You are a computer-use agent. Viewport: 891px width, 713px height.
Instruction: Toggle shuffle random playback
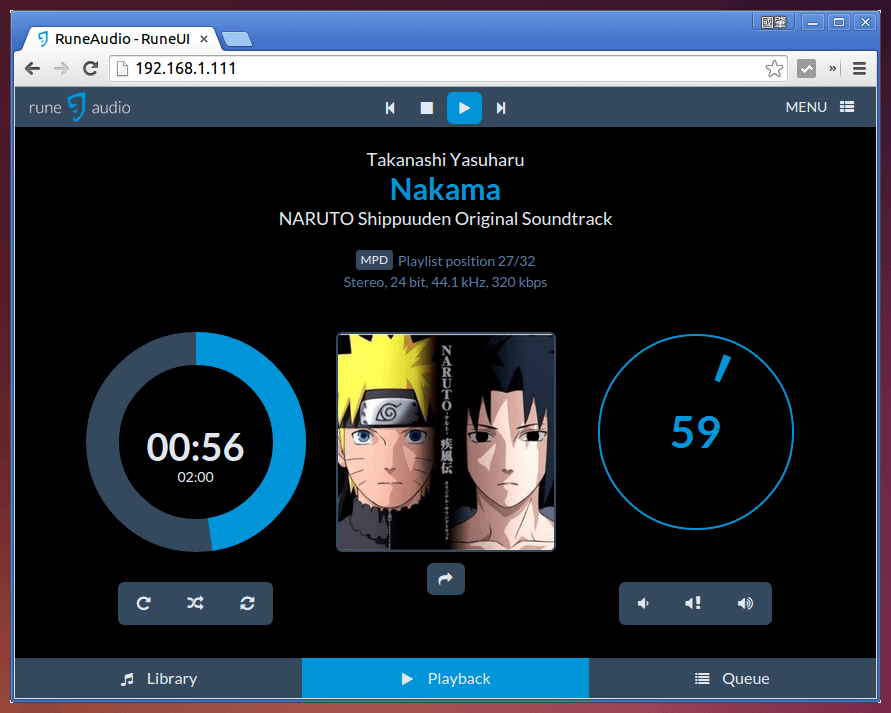pos(195,603)
